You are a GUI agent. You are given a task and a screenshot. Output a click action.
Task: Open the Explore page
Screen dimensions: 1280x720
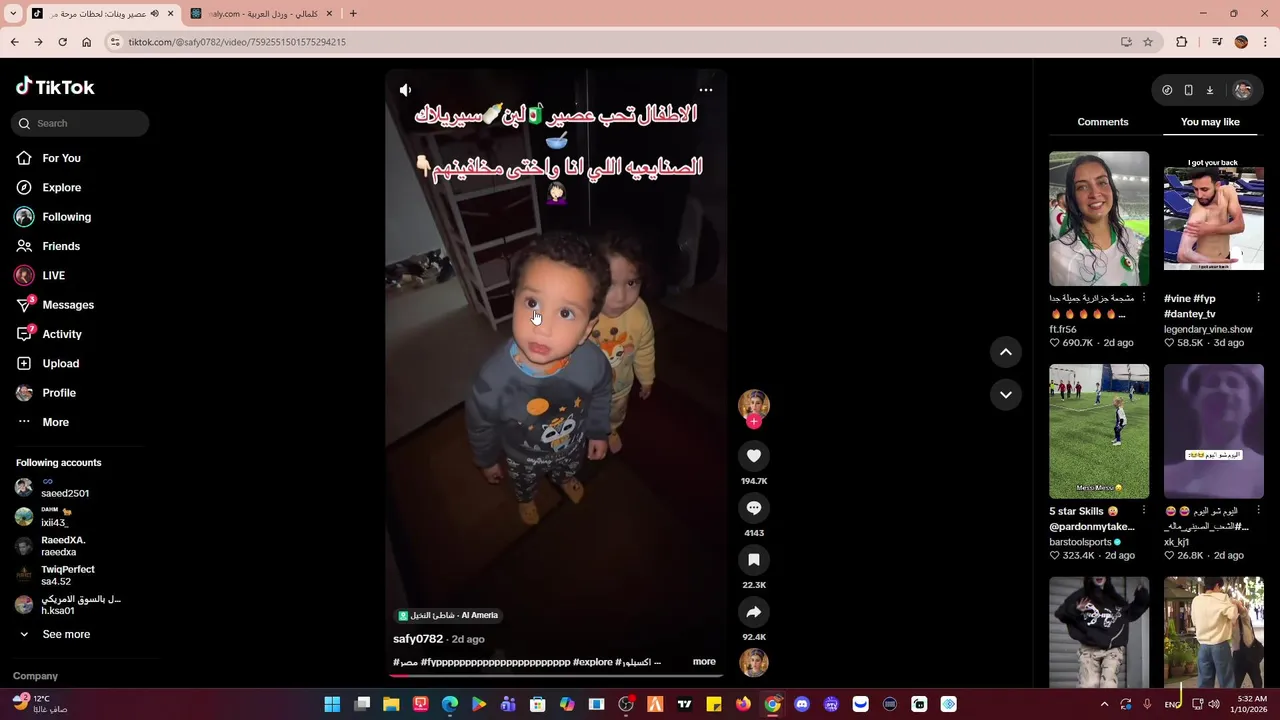(x=61, y=187)
